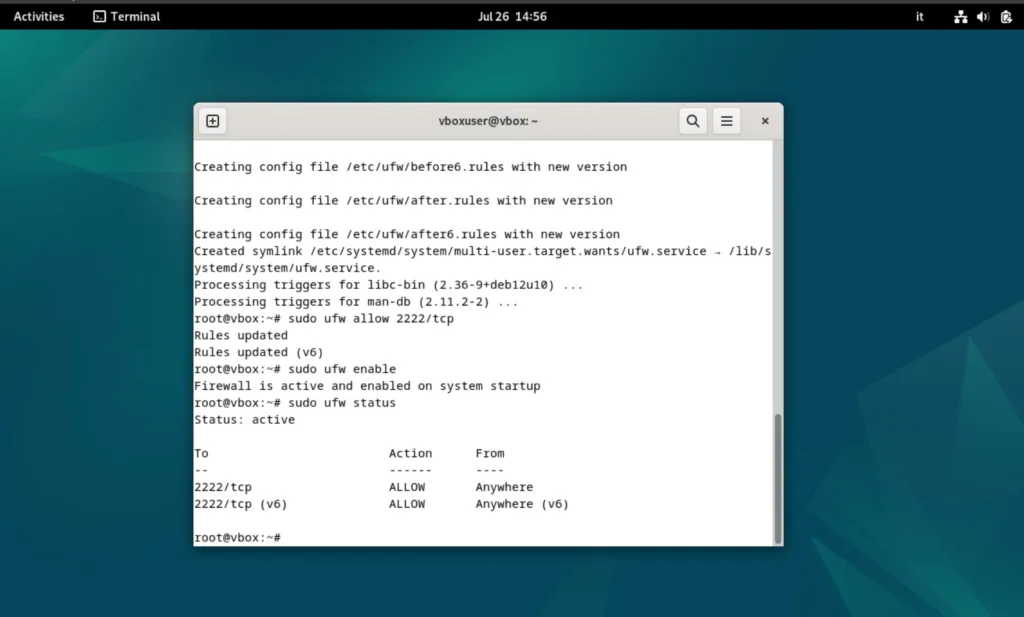This screenshot has height=617, width=1024.
Task: Open a new terminal tab
Action: point(213,121)
